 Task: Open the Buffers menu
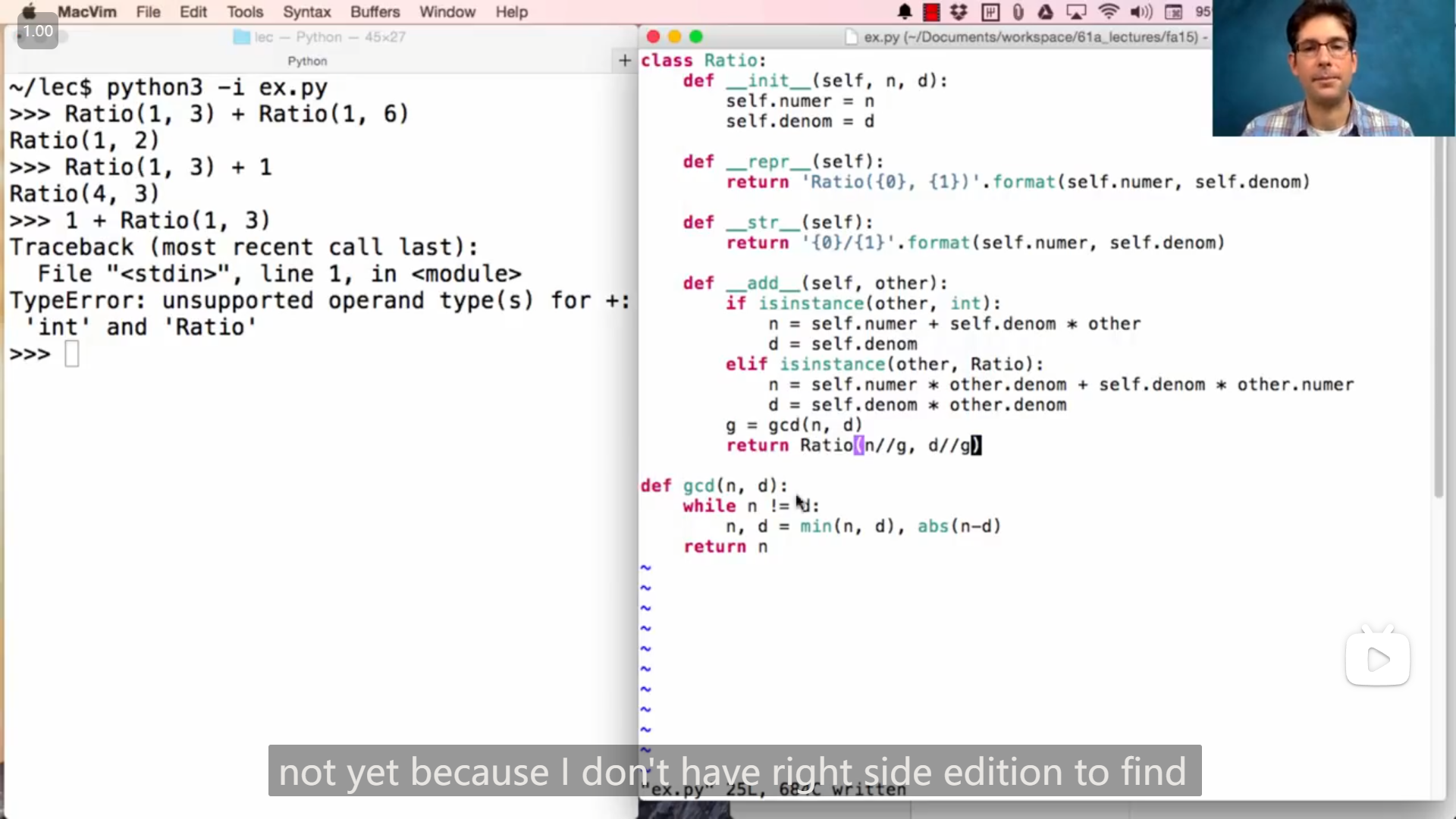click(375, 12)
